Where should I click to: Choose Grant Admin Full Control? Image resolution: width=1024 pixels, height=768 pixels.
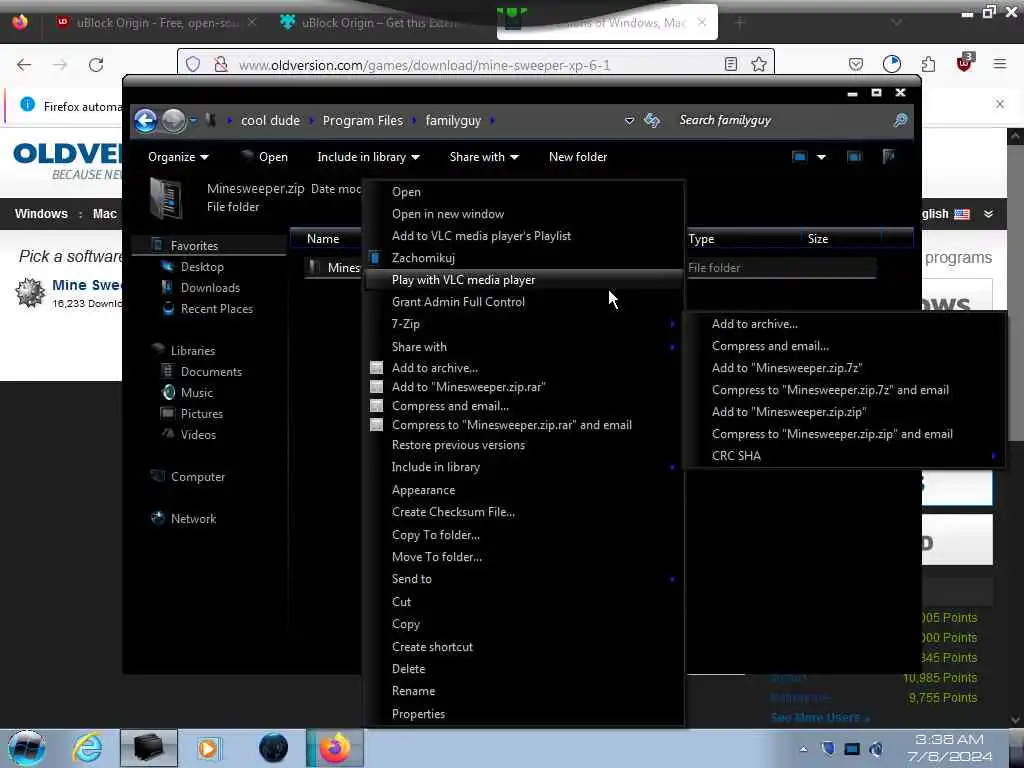click(524, 302)
